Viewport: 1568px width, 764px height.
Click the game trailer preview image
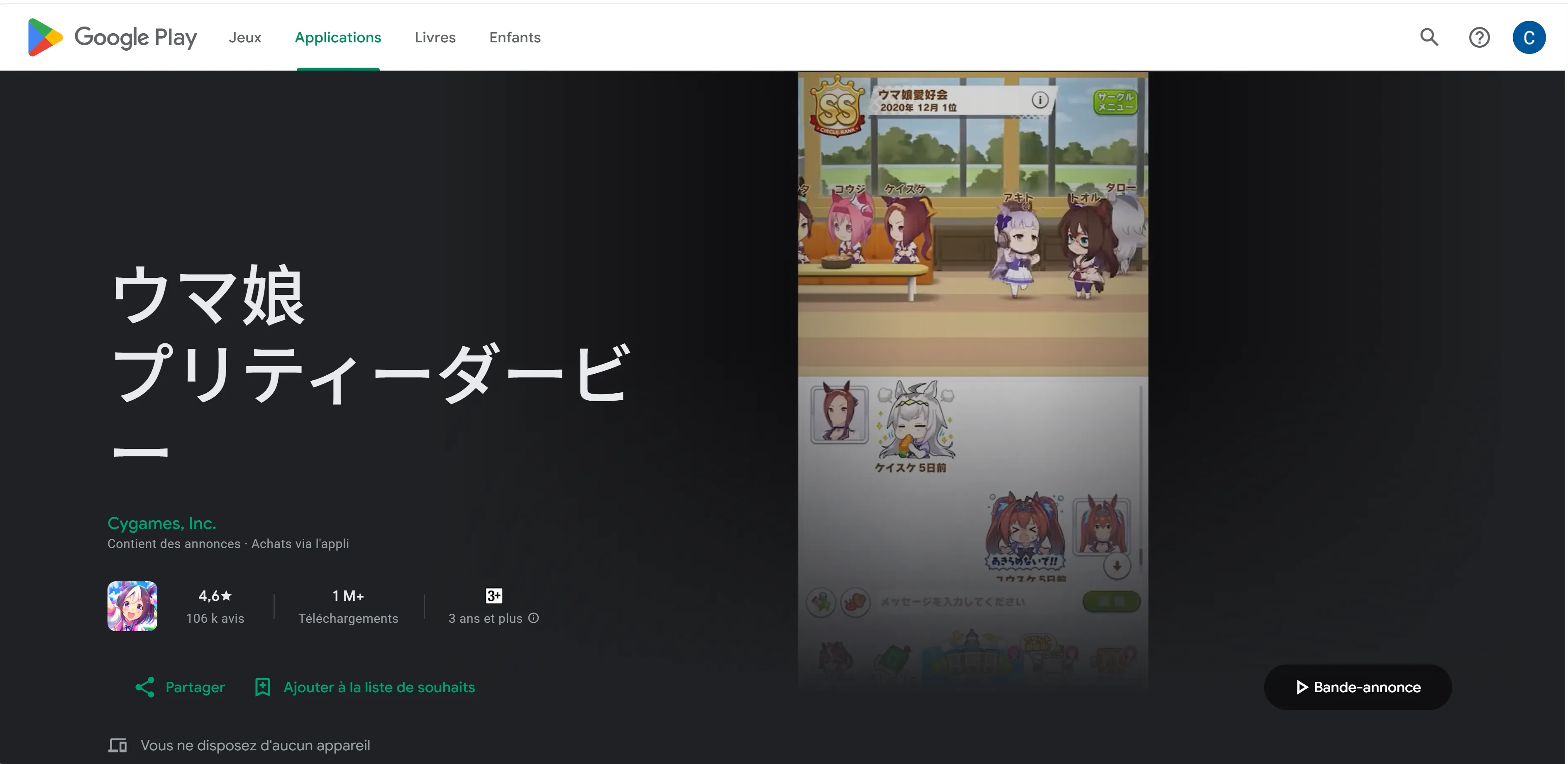(x=973, y=381)
